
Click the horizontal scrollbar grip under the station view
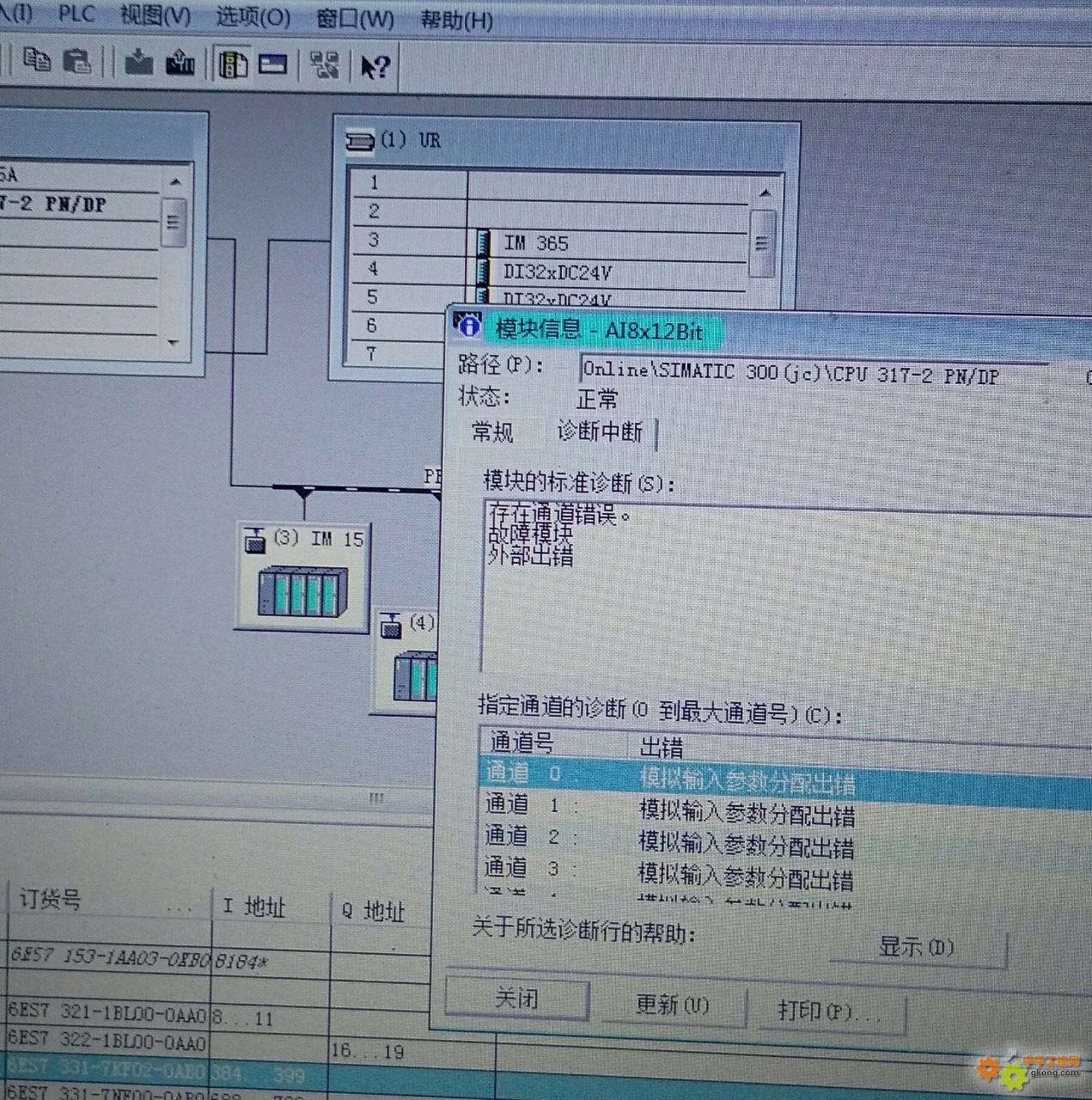click(x=376, y=798)
